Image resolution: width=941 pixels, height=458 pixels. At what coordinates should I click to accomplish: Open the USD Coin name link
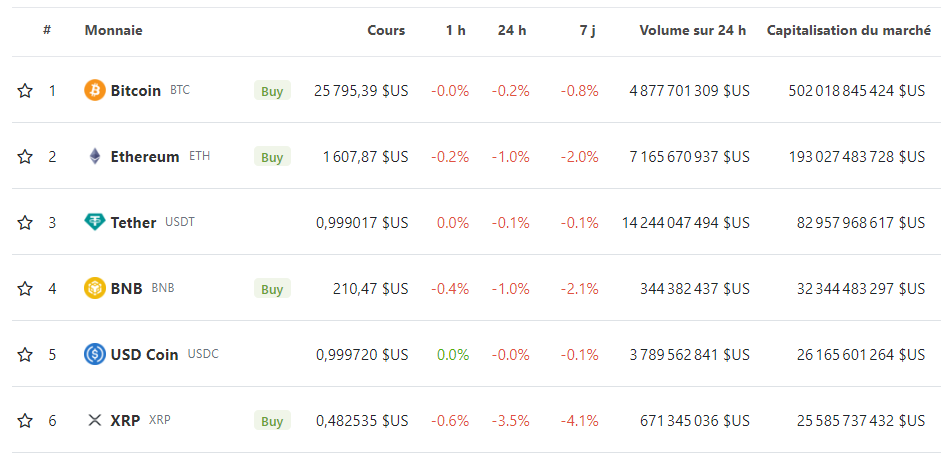click(x=145, y=355)
